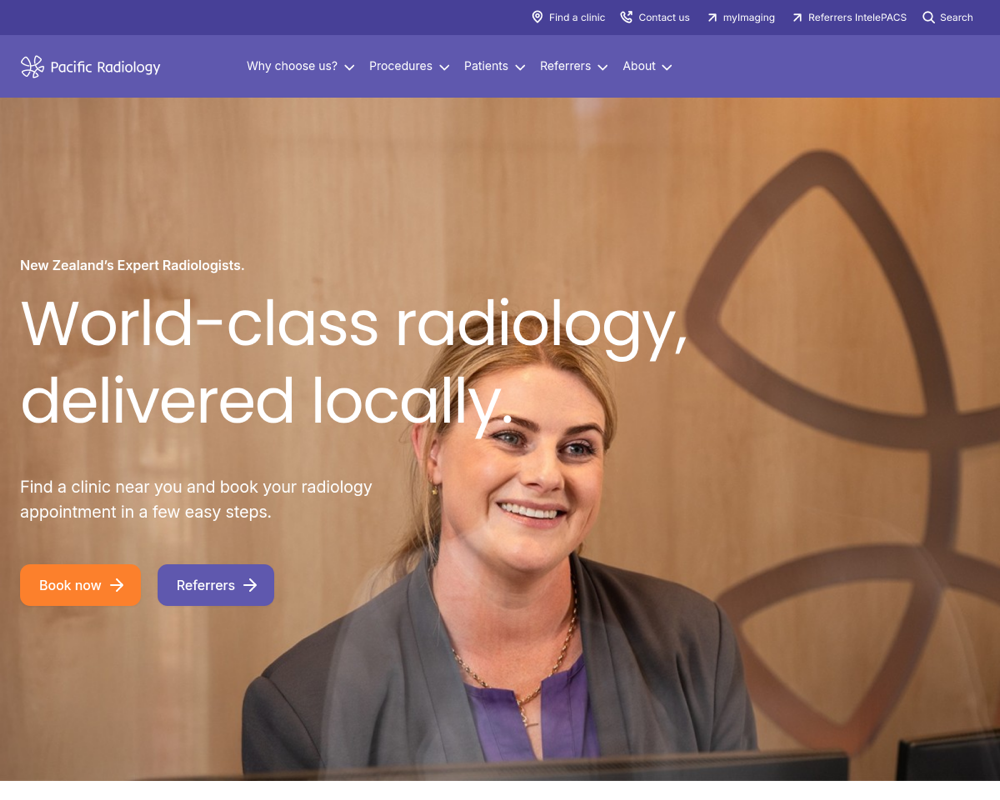
Task: Expand the About menu chevron
Action: pyautogui.click(x=667, y=67)
